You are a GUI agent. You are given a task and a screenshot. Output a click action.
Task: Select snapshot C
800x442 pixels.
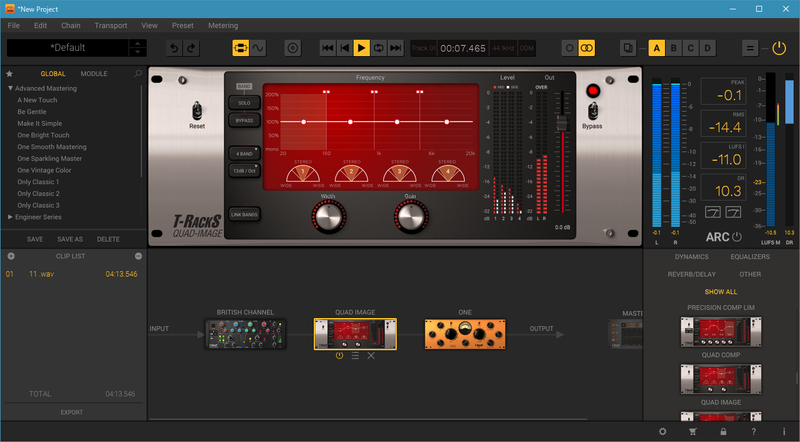click(x=690, y=48)
